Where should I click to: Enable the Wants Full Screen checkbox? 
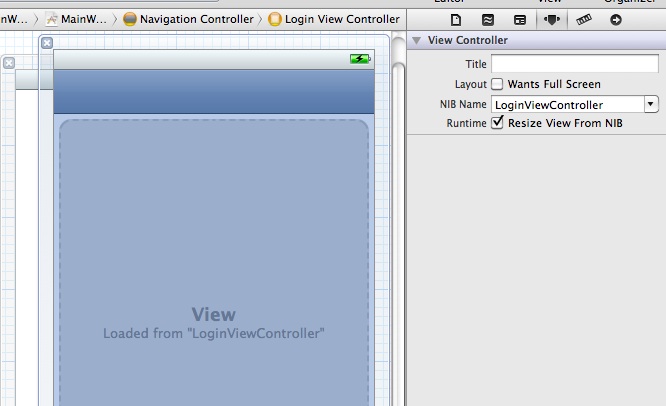497,85
